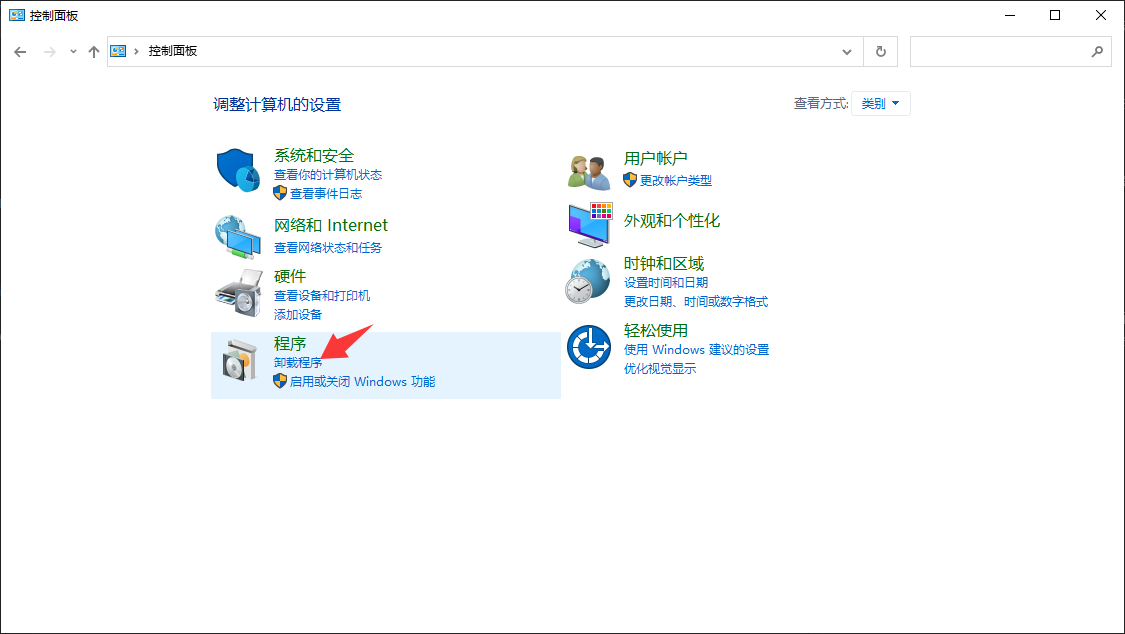The image size is (1125, 634).
Task: Click the System and Security shield icon
Action: pyautogui.click(x=238, y=170)
